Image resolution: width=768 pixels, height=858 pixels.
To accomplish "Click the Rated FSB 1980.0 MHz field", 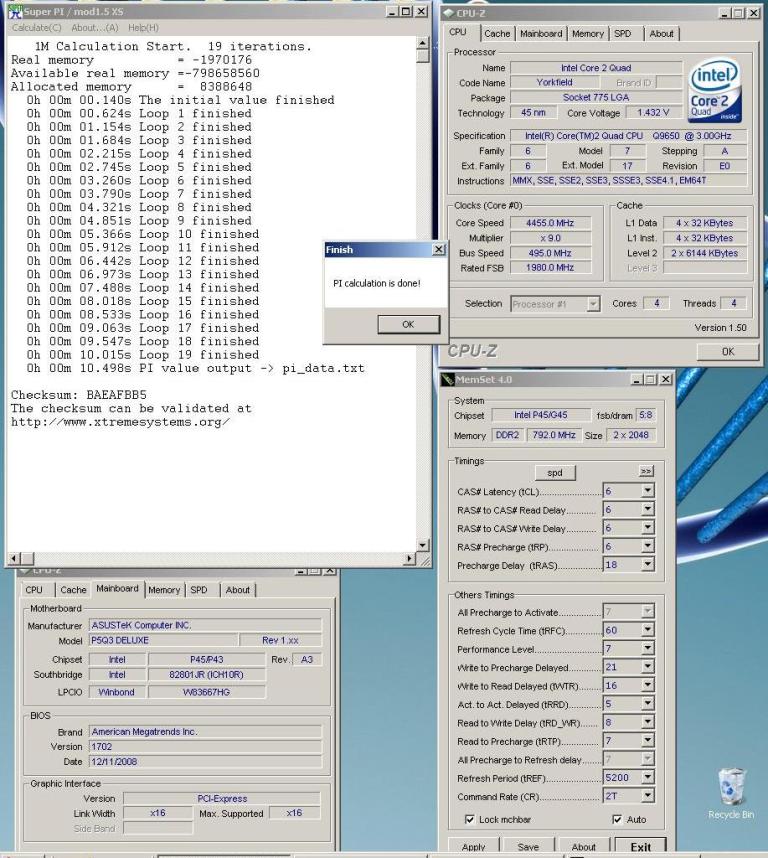I will point(550,268).
